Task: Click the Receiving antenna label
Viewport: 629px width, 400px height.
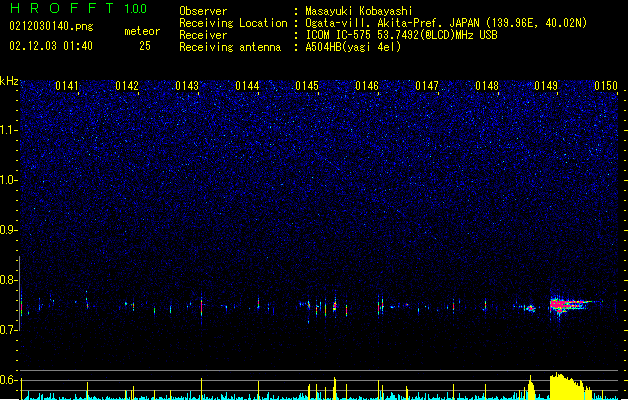Action: coord(230,47)
